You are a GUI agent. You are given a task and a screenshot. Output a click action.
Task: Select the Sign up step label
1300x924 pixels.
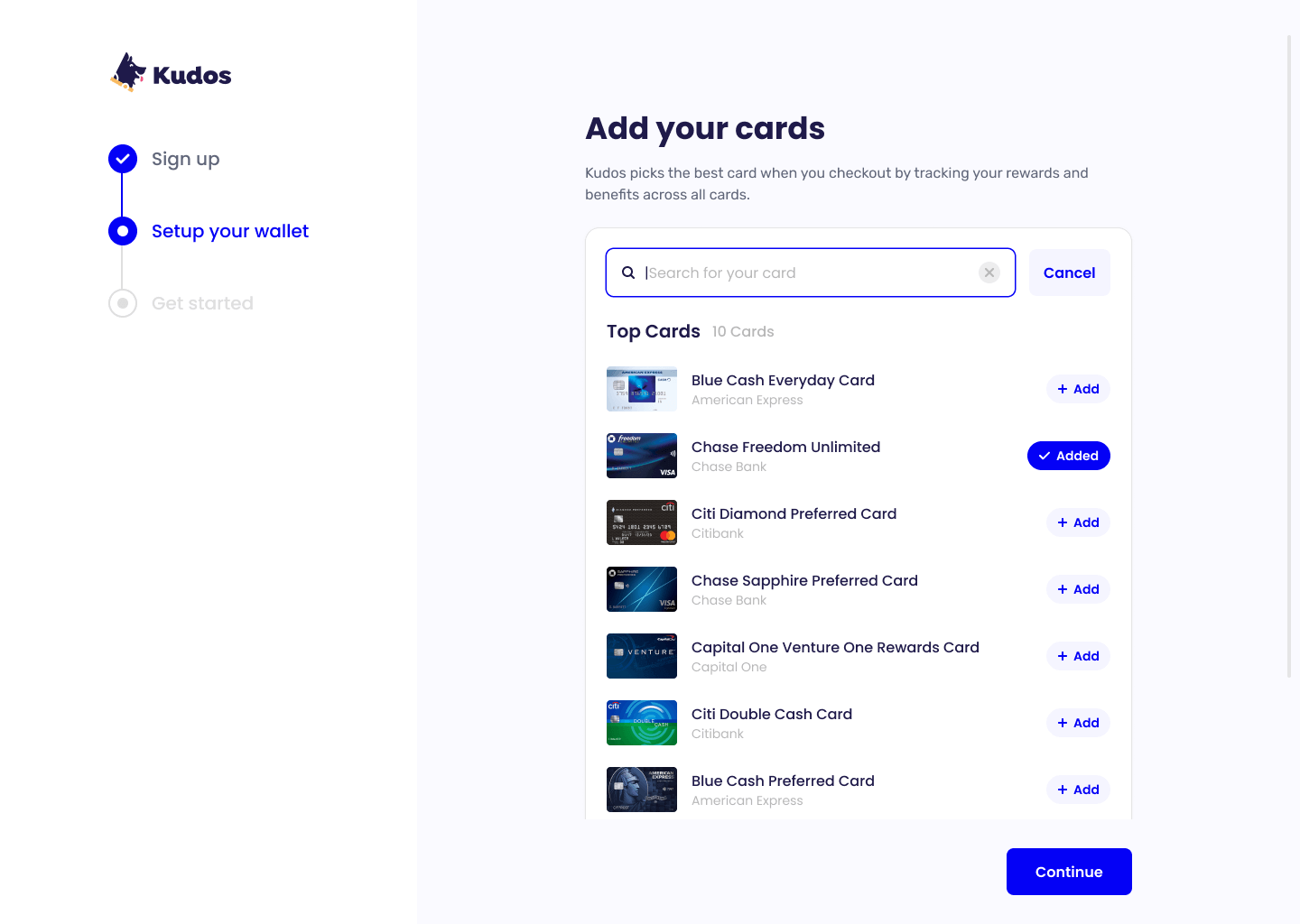pos(185,159)
